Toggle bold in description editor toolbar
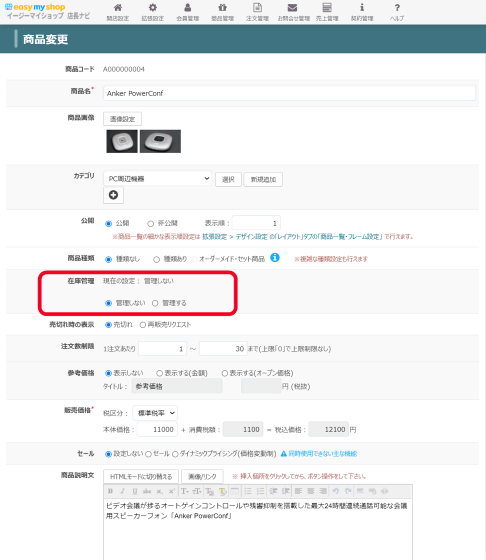The height and width of the screenshot is (560, 486). (x=110, y=491)
